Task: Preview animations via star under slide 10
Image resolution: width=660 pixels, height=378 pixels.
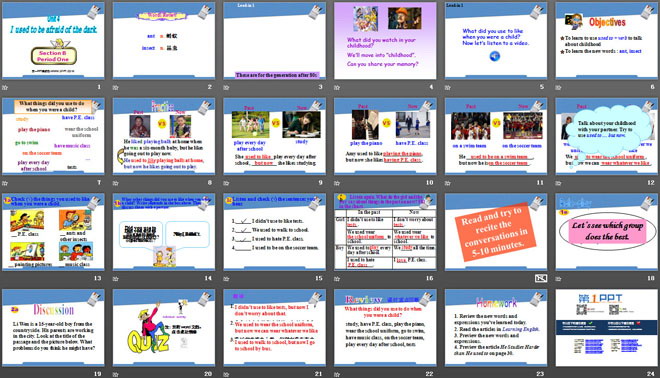Action: 337,183
